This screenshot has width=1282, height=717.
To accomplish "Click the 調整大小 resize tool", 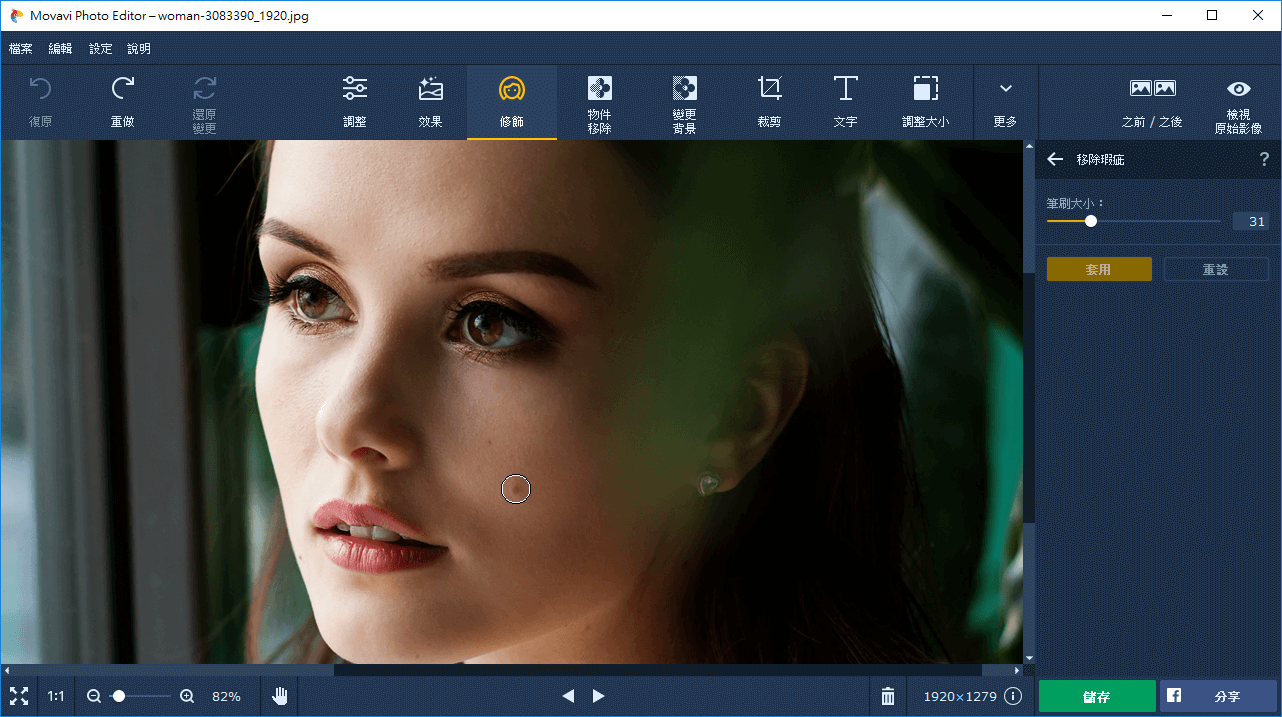I will click(x=925, y=101).
